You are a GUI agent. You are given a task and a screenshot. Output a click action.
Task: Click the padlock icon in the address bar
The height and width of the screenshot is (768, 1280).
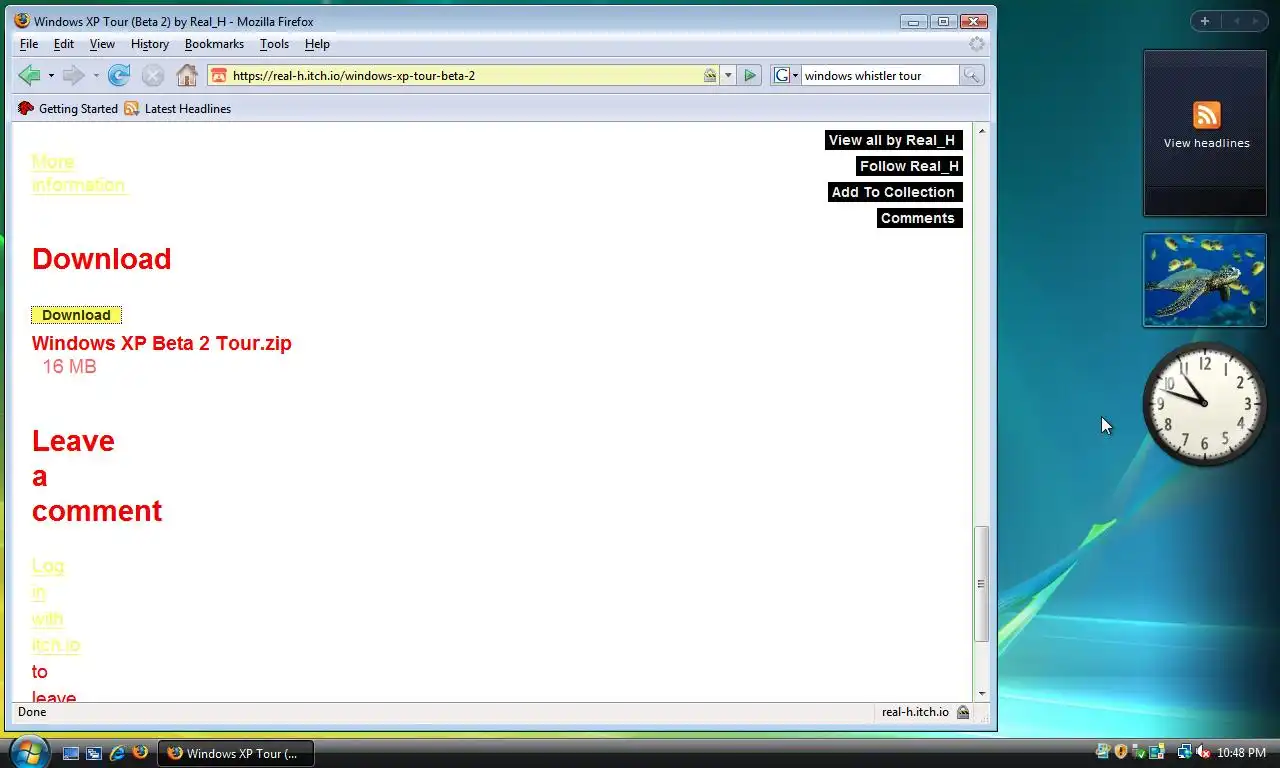710,75
